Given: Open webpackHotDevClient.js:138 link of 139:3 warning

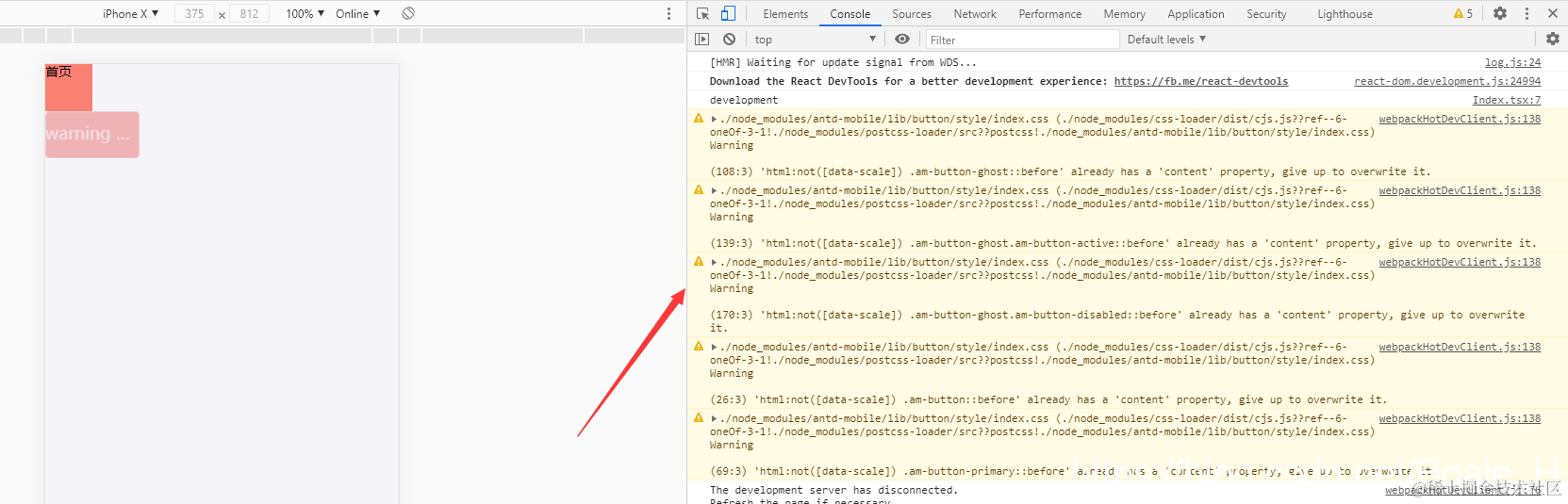Looking at the screenshot, I should coord(1460,190).
